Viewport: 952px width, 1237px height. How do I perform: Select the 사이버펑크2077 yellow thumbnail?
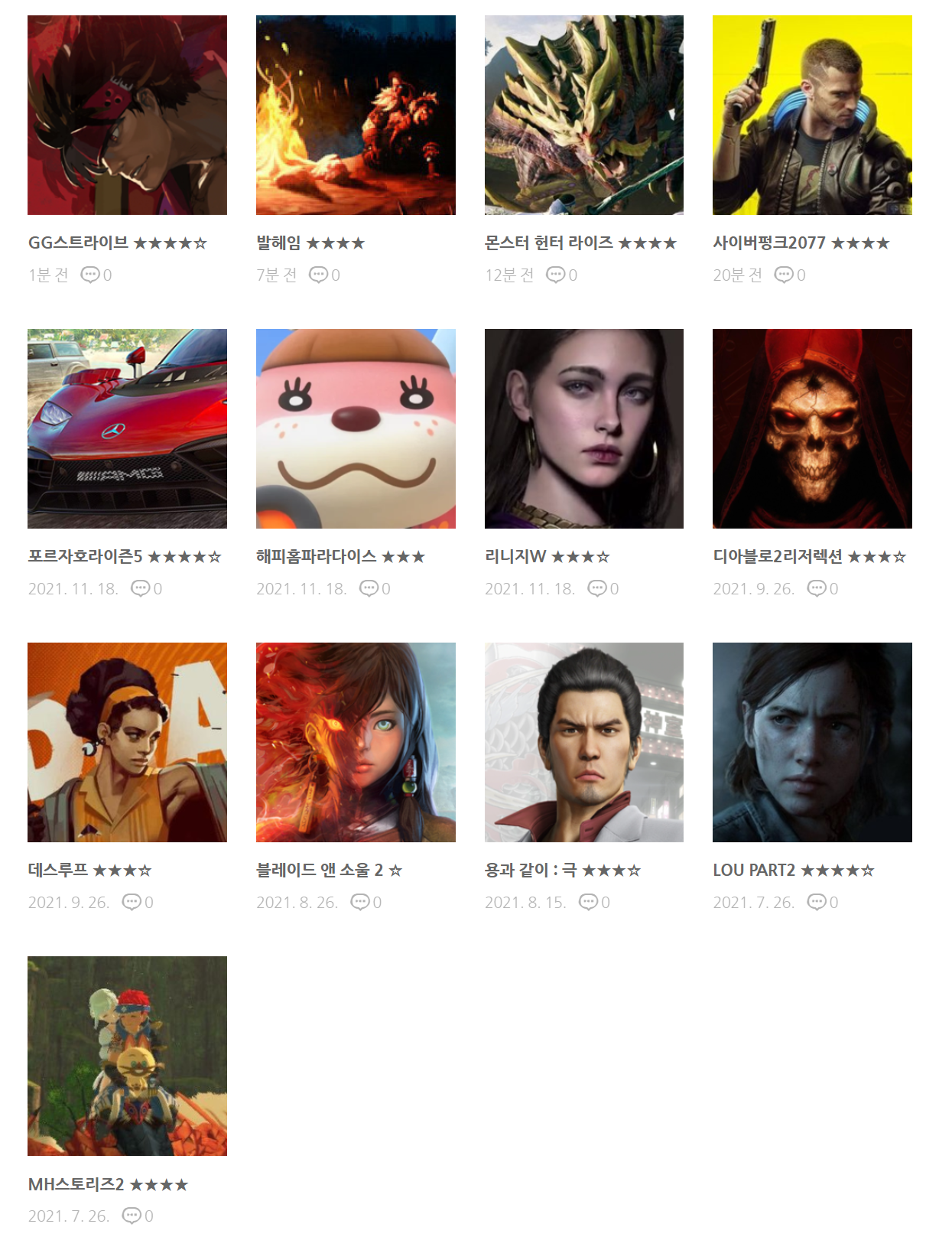[x=812, y=115]
